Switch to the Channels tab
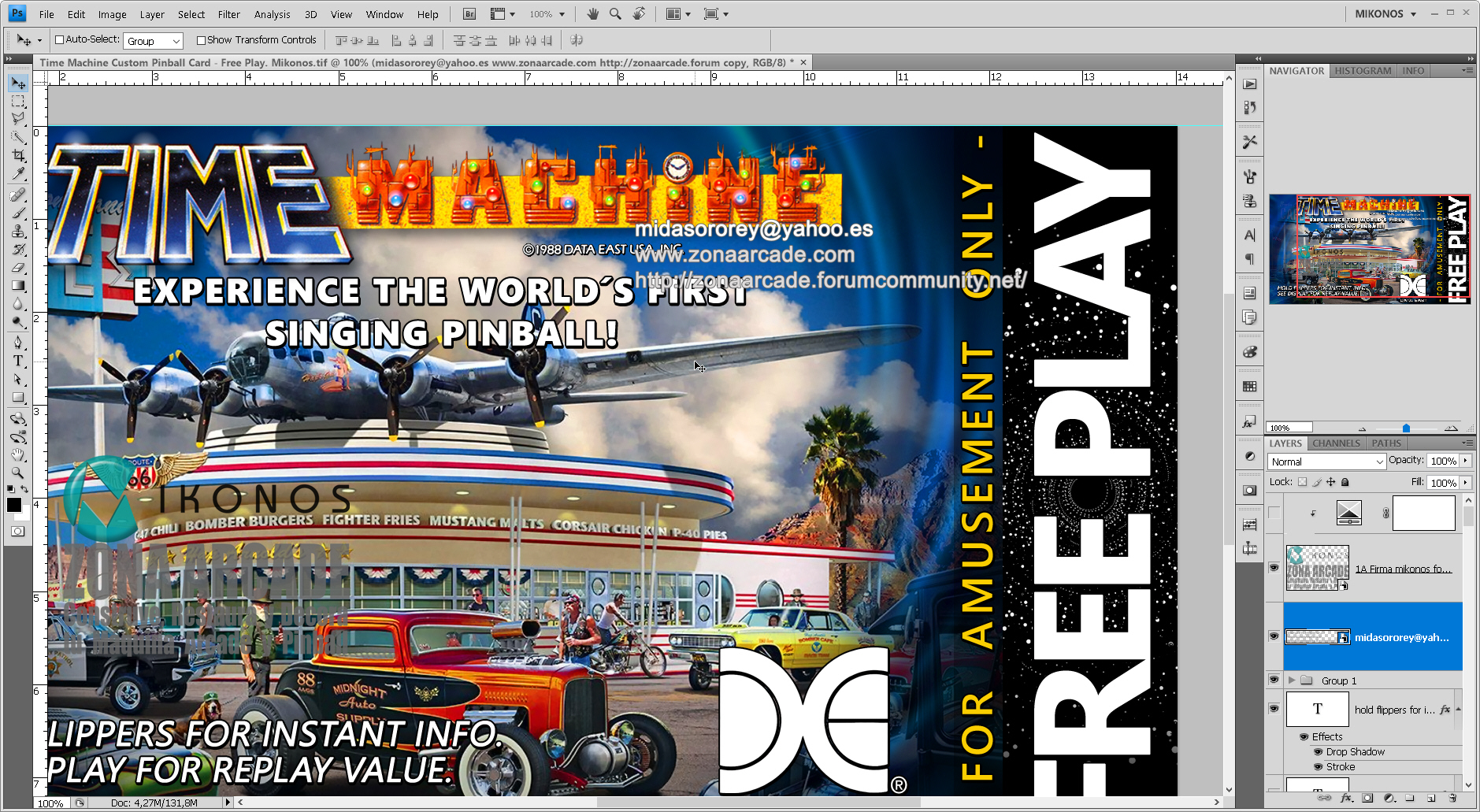1480x812 pixels. pyautogui.click(x=1336, y=443)
